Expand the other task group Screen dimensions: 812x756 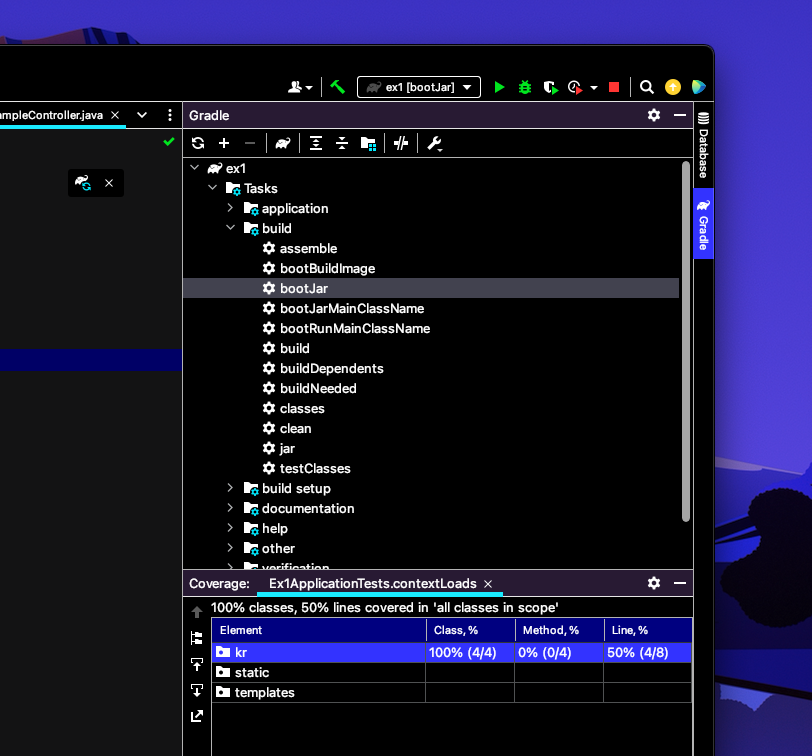230,548
